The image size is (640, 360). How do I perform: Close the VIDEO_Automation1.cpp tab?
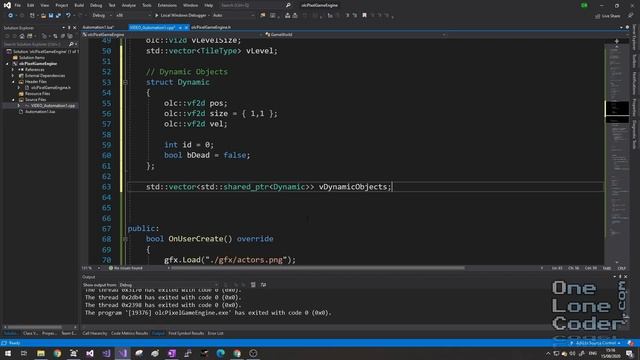pyautogui.click(x=186, y=27)
